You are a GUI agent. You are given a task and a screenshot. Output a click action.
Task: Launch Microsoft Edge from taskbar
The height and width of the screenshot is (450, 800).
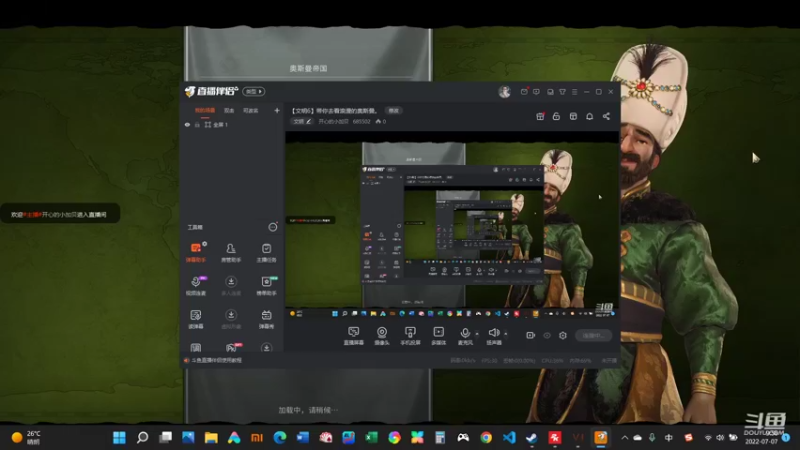pyautogui.click(x=280, y=437)
